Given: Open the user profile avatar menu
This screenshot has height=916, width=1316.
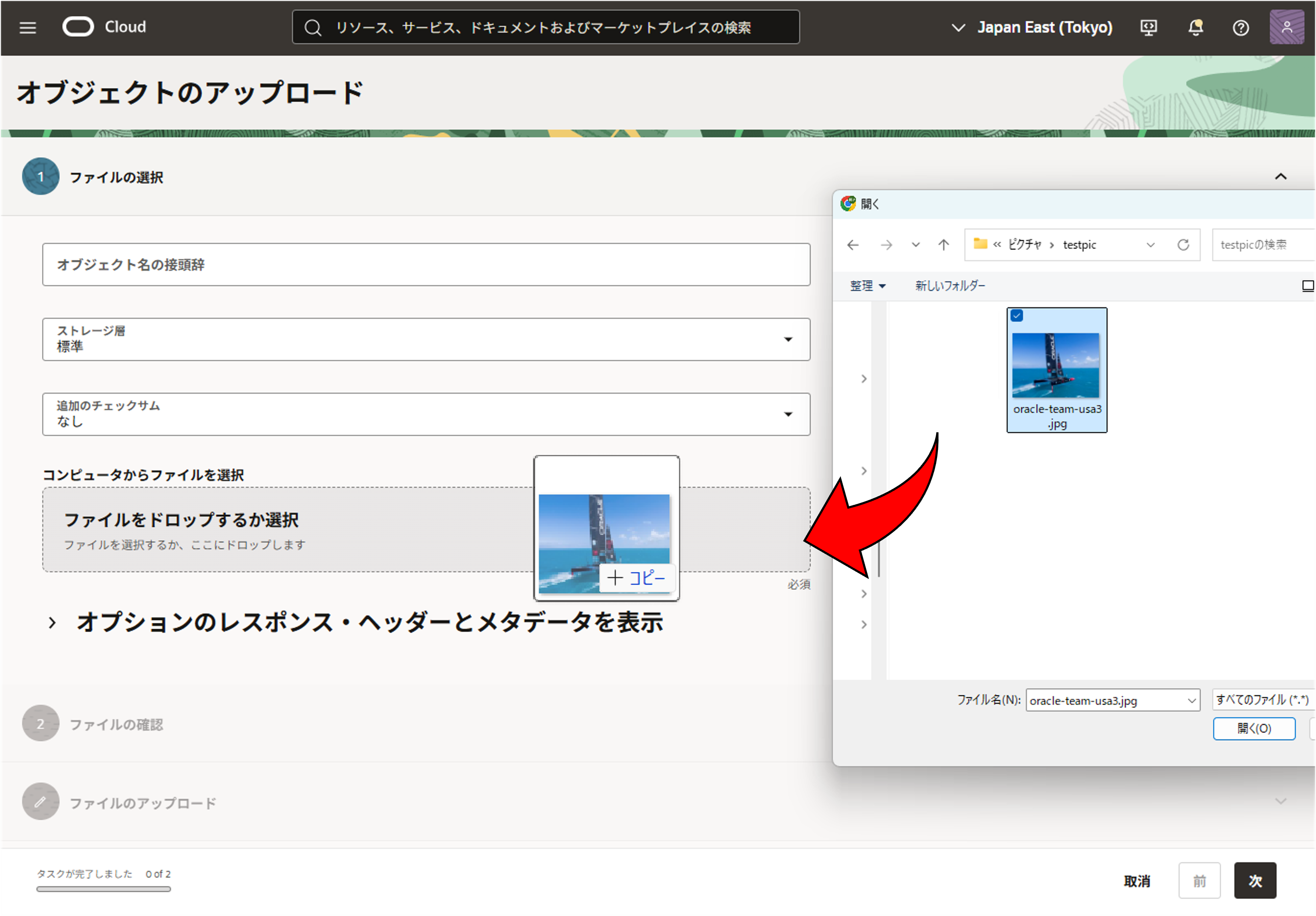Looking at the screenshot, I should (1286, 27).
